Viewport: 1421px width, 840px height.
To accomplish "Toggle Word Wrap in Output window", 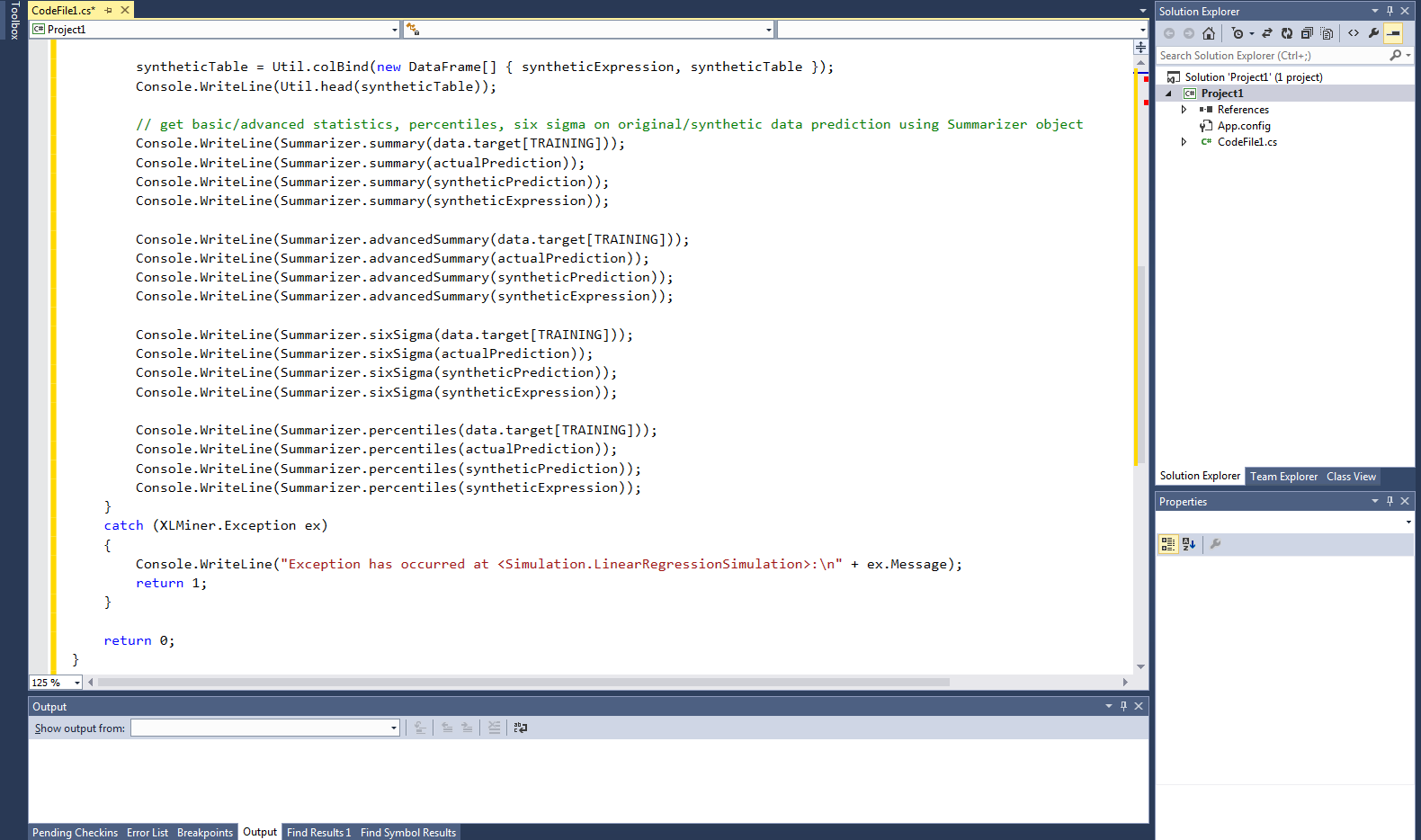I will tap(521, 728).
